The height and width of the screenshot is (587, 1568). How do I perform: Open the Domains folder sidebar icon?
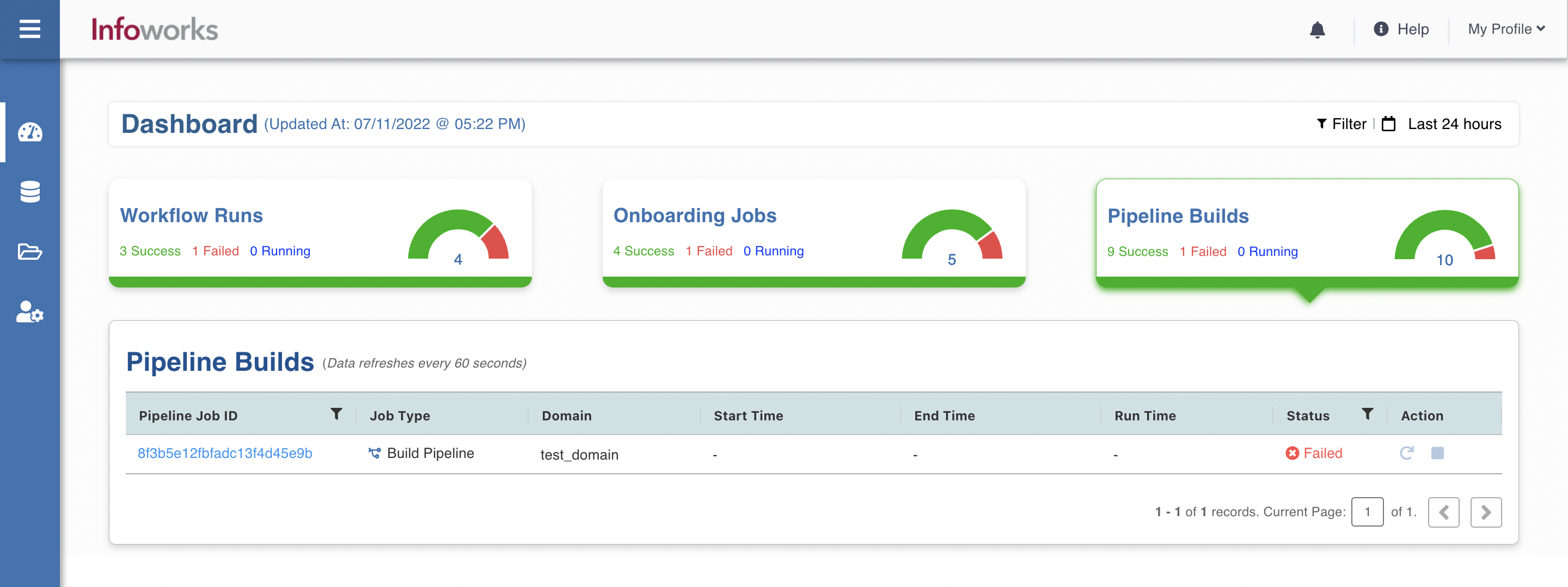tap(30, 251)
